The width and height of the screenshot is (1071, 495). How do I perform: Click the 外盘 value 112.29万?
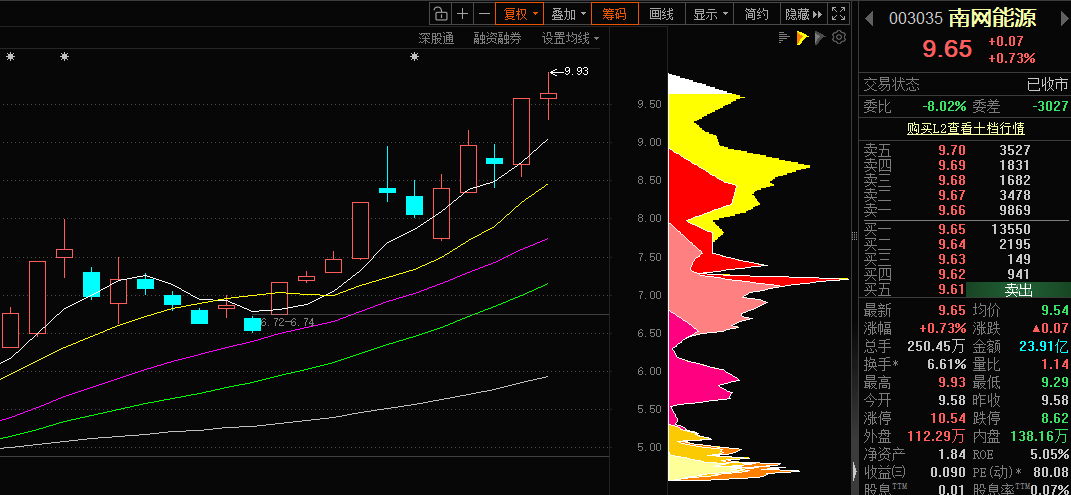click(x=936, y=436)
